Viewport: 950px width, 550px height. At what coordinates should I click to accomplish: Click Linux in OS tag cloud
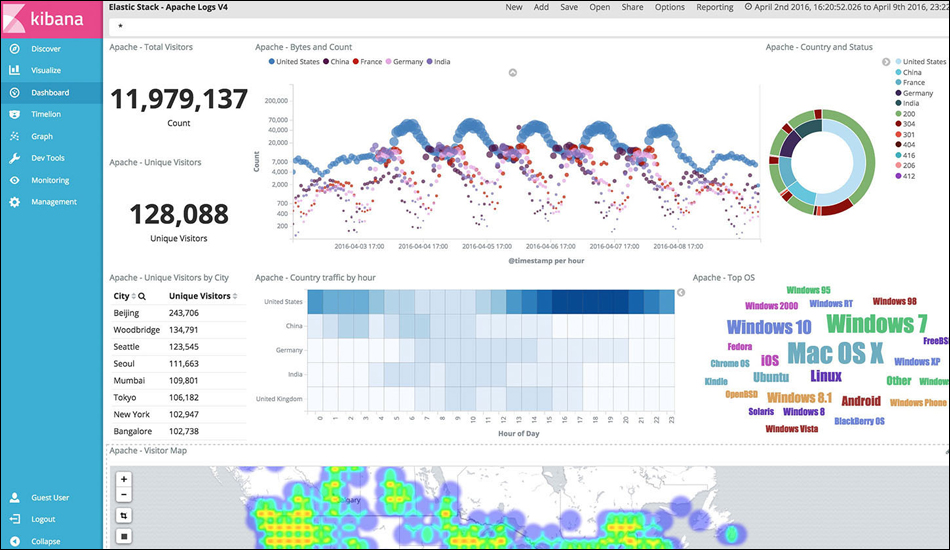point(826,376)
